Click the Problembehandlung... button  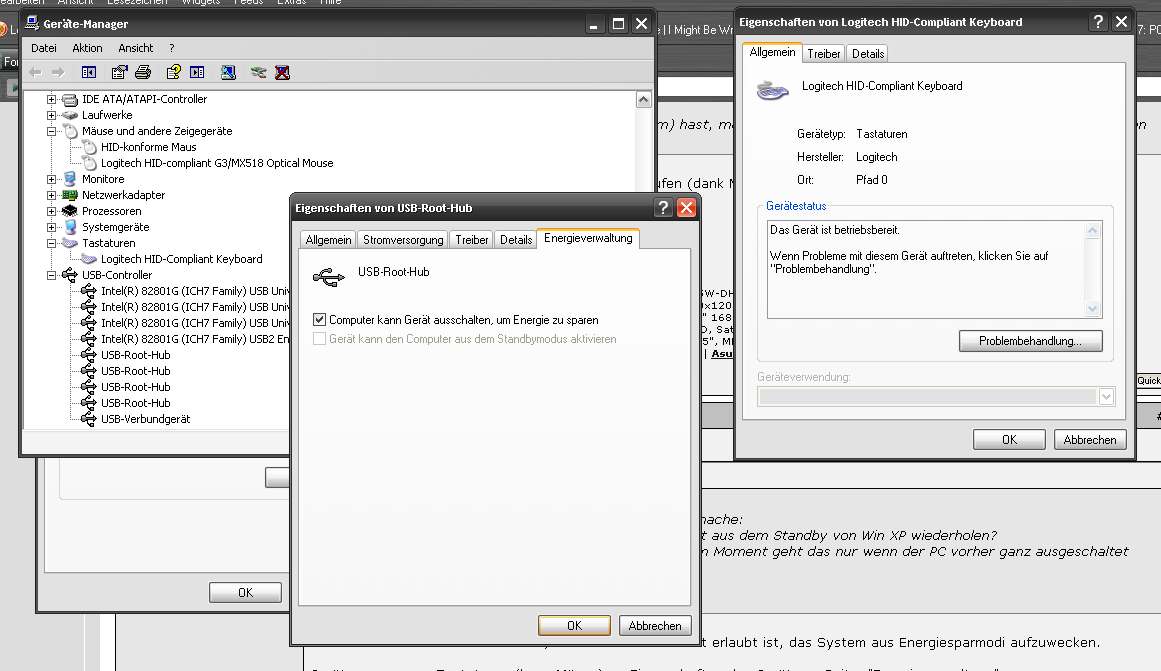[x=1030, y=341]
